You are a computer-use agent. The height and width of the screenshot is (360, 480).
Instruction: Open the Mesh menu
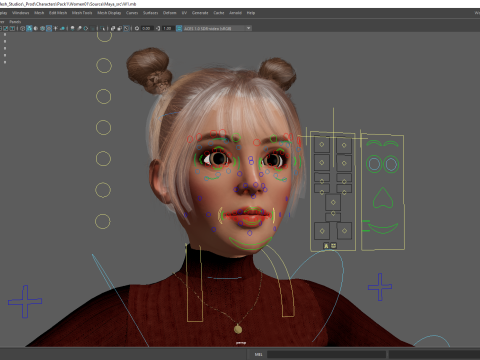tap(39, 13)
